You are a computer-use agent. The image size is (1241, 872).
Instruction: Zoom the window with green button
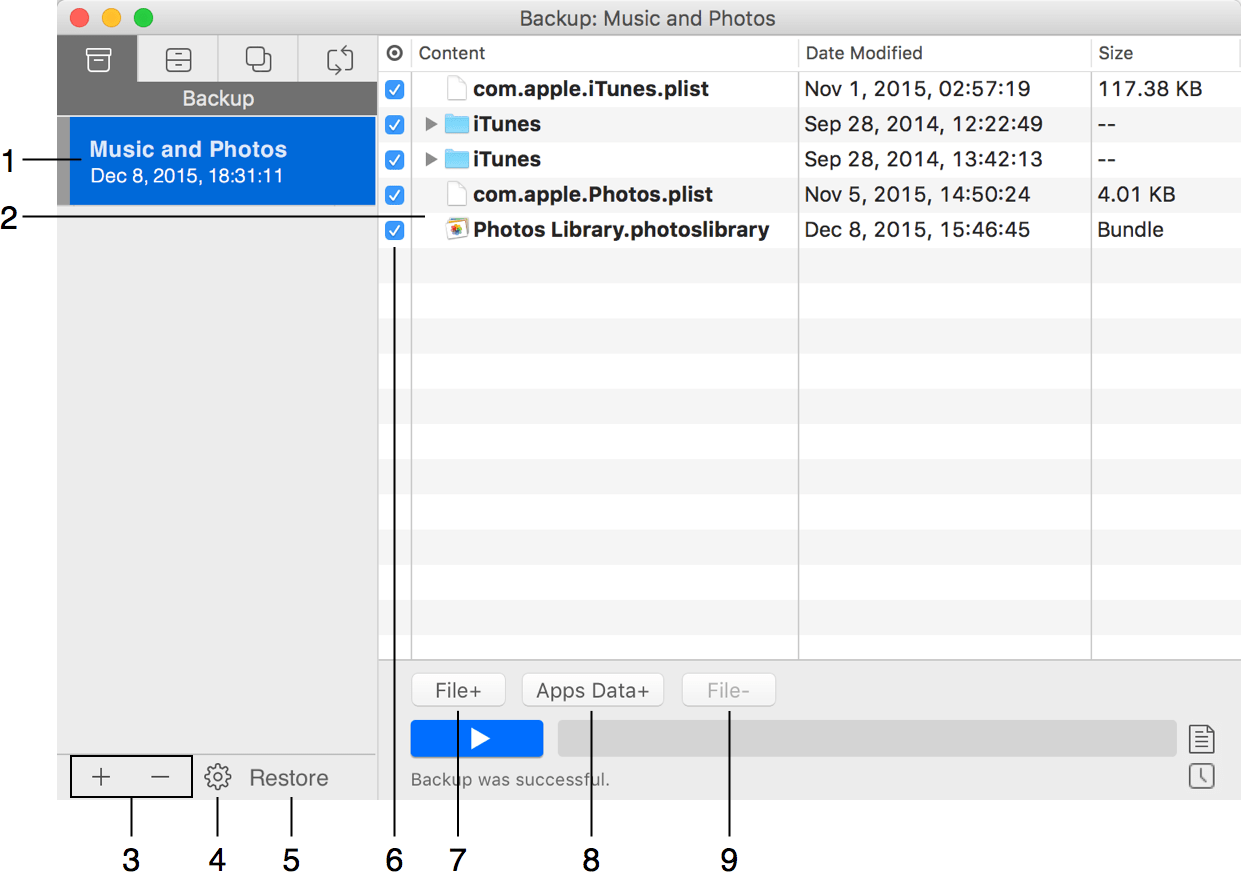click(143, 18)
